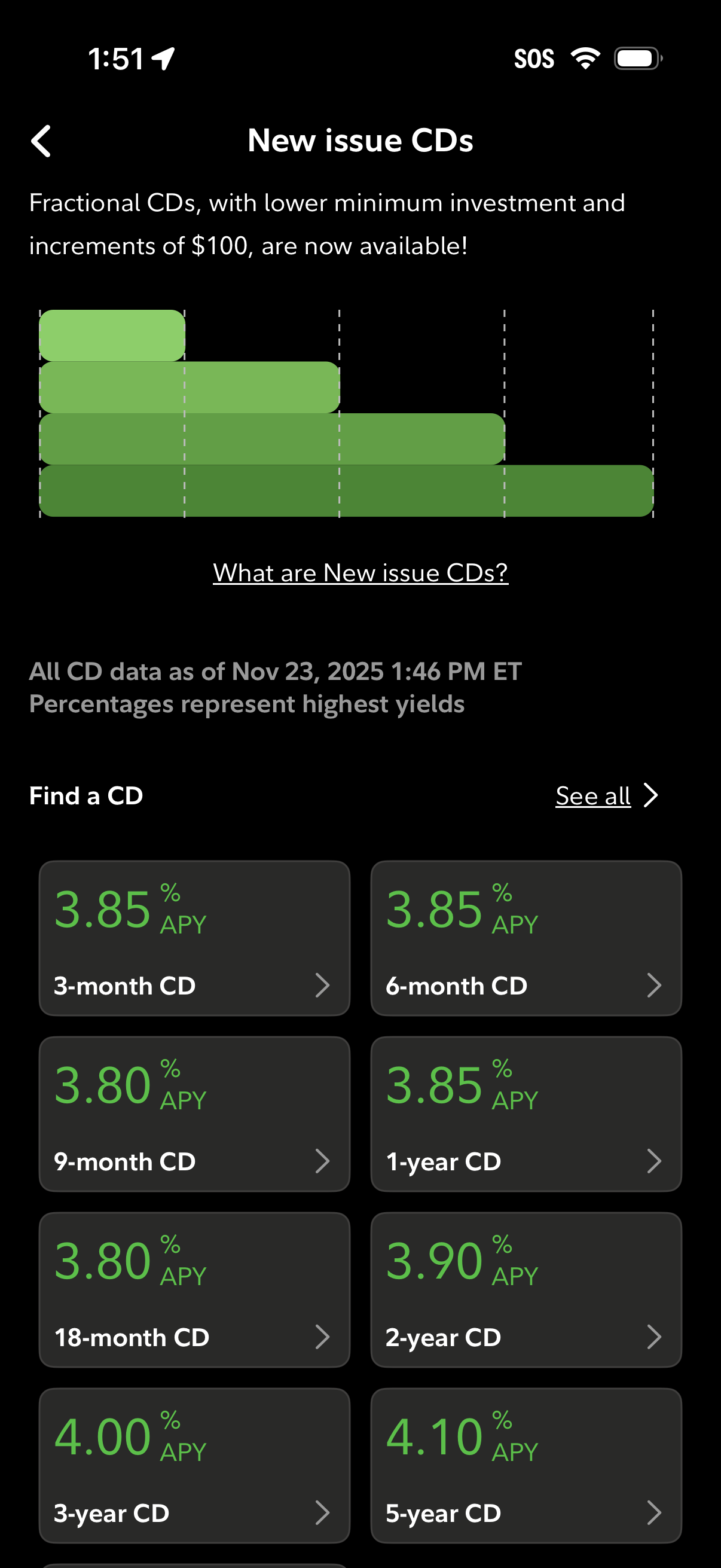Screen dimensions: 721x1568
Task: Tap the 3-year CD chevron arrow
Action: click(x=322, y=1512)
